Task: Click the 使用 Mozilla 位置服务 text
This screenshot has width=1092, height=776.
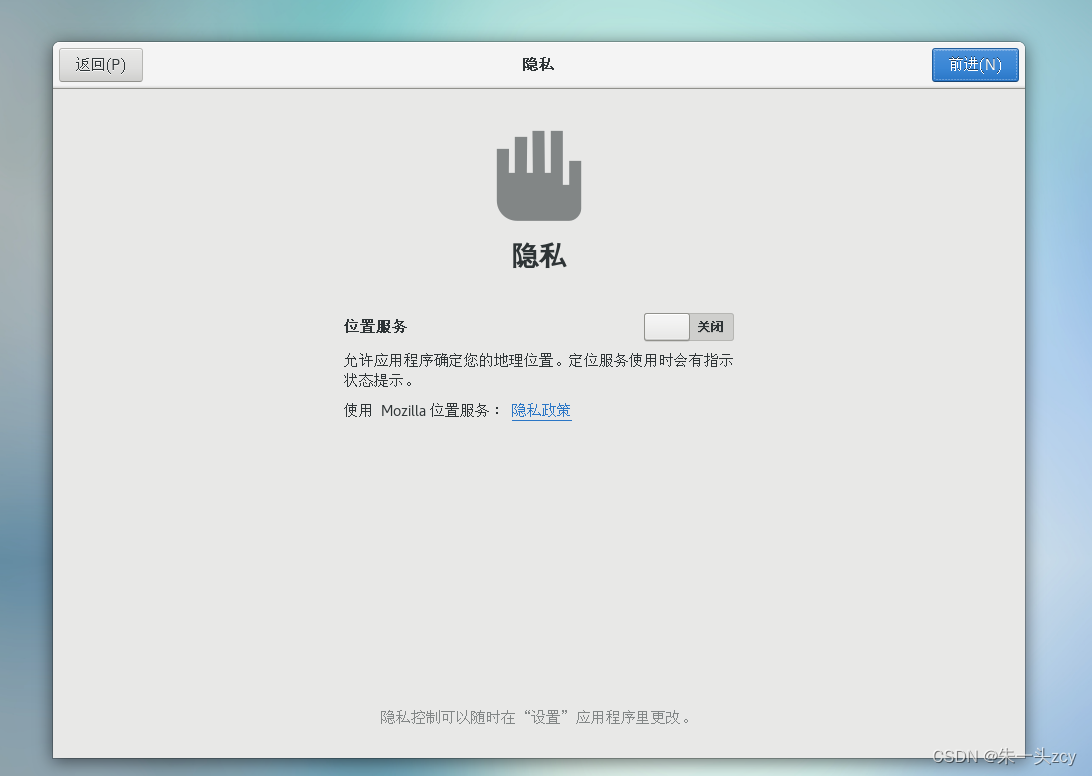Action: tap(422, 410)
